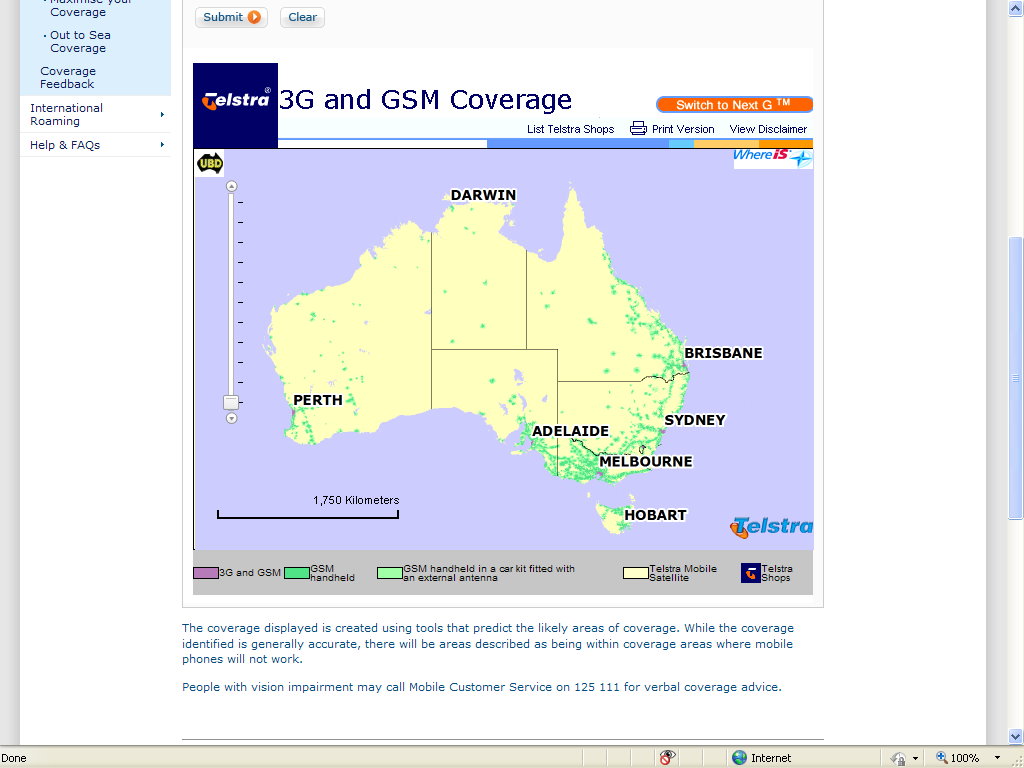Screen dimensions: 1024x768
Task: Open the Help & FAQs menu item
Action: click(65, 145)
